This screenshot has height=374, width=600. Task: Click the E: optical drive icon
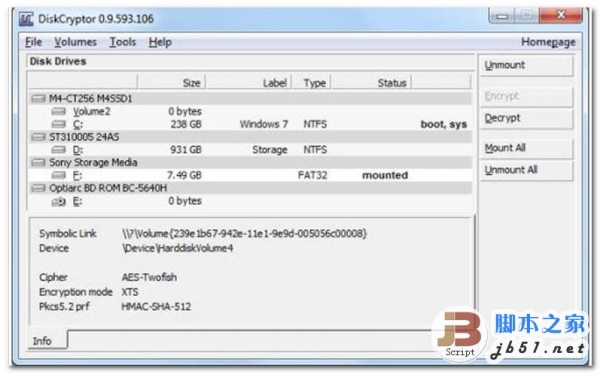coord(58,201)
